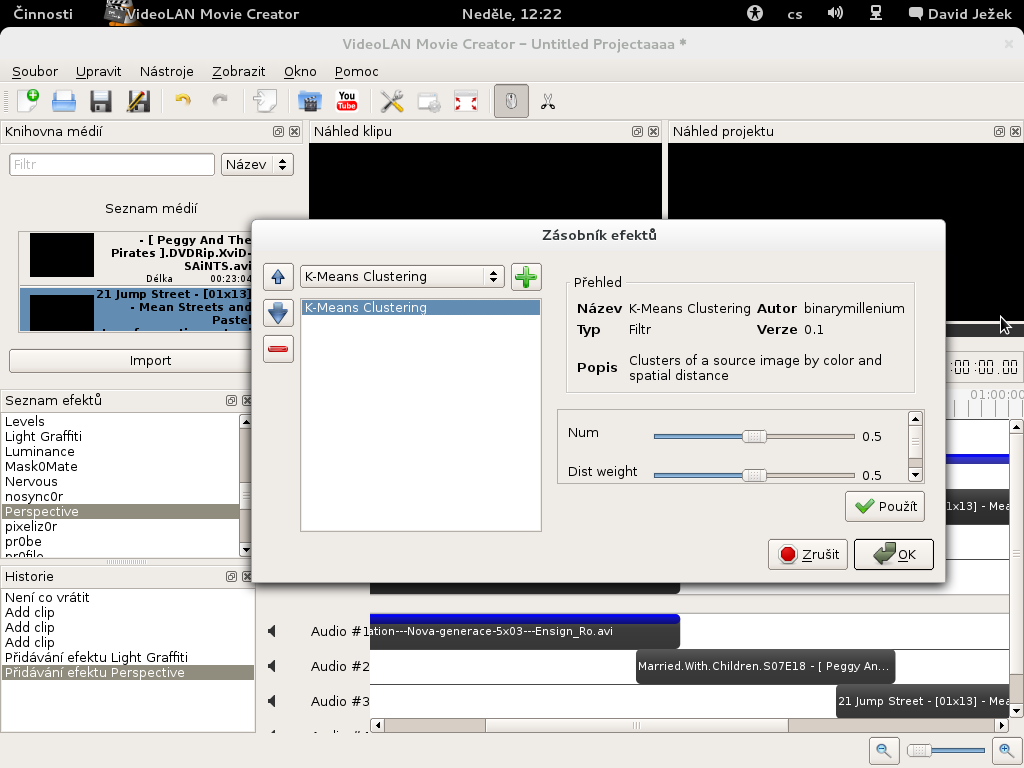Add the chosen effect with the green plus
This screenshot has width=1024, height=768.
526,277
